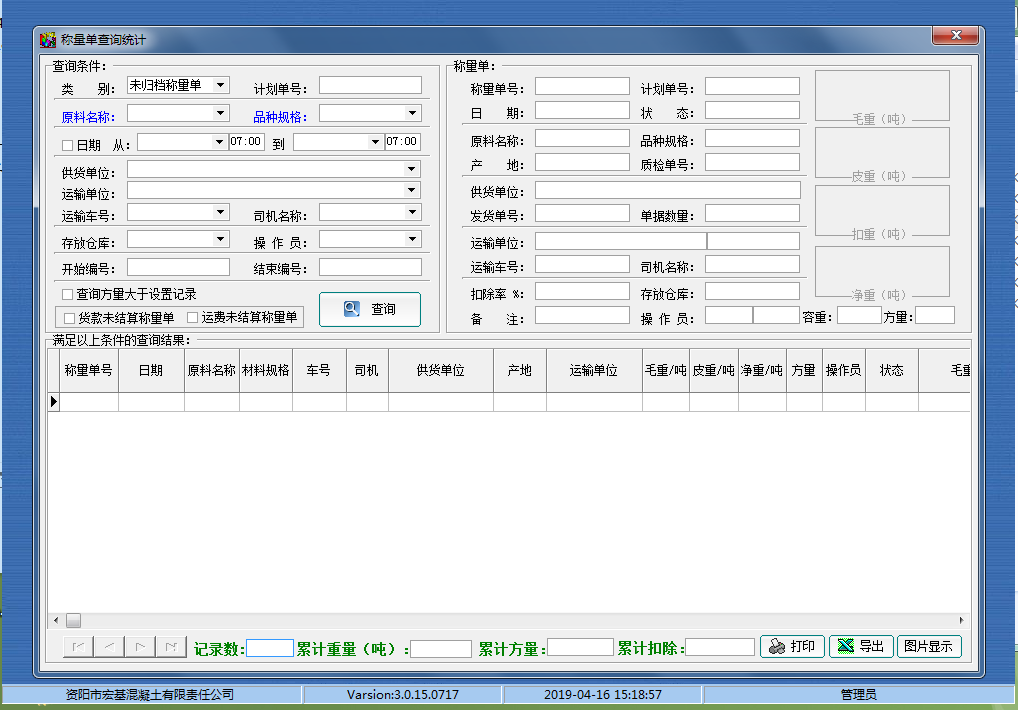Click the next-record navigation arrow icon
This screenshot has height=710, width=1018.
coord(139,647)
